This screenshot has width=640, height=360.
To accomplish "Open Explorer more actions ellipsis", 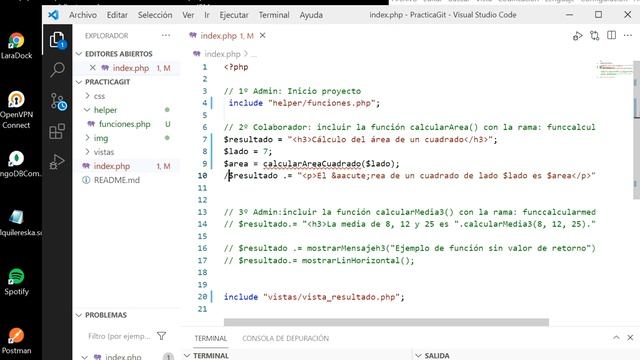I will (166, 36).
